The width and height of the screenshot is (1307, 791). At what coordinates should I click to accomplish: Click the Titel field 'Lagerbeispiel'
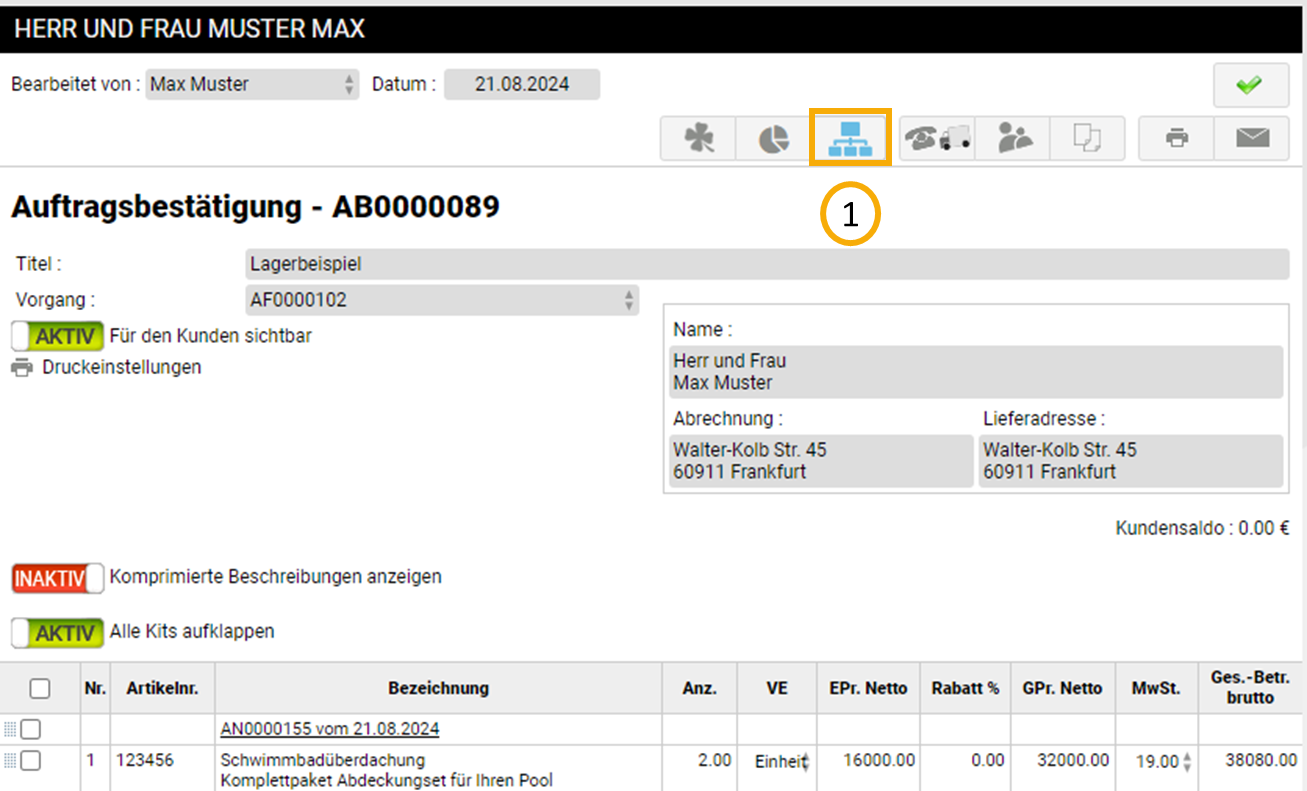pyautogui.click(x=766, y=265)
